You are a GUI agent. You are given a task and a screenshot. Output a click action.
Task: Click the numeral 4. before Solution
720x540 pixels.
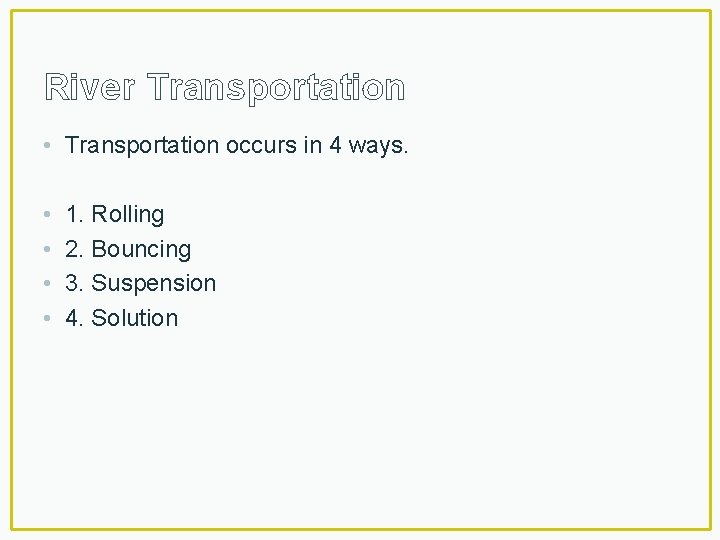74,318
